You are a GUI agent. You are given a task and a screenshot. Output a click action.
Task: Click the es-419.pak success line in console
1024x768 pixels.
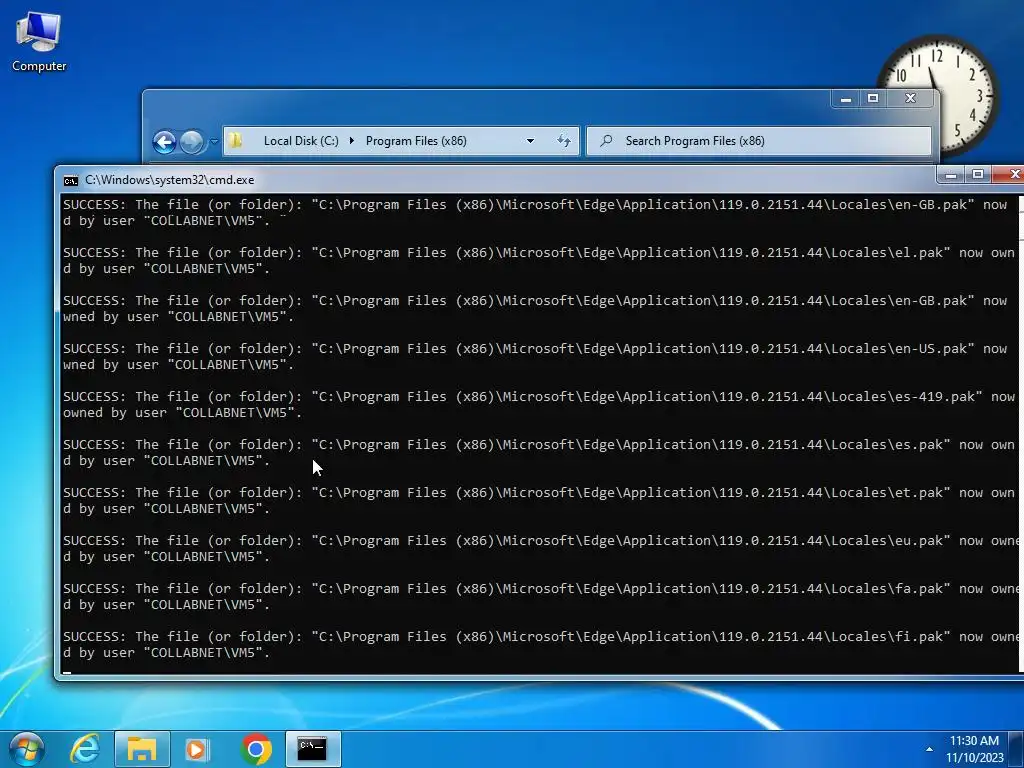tap(539, 404)
